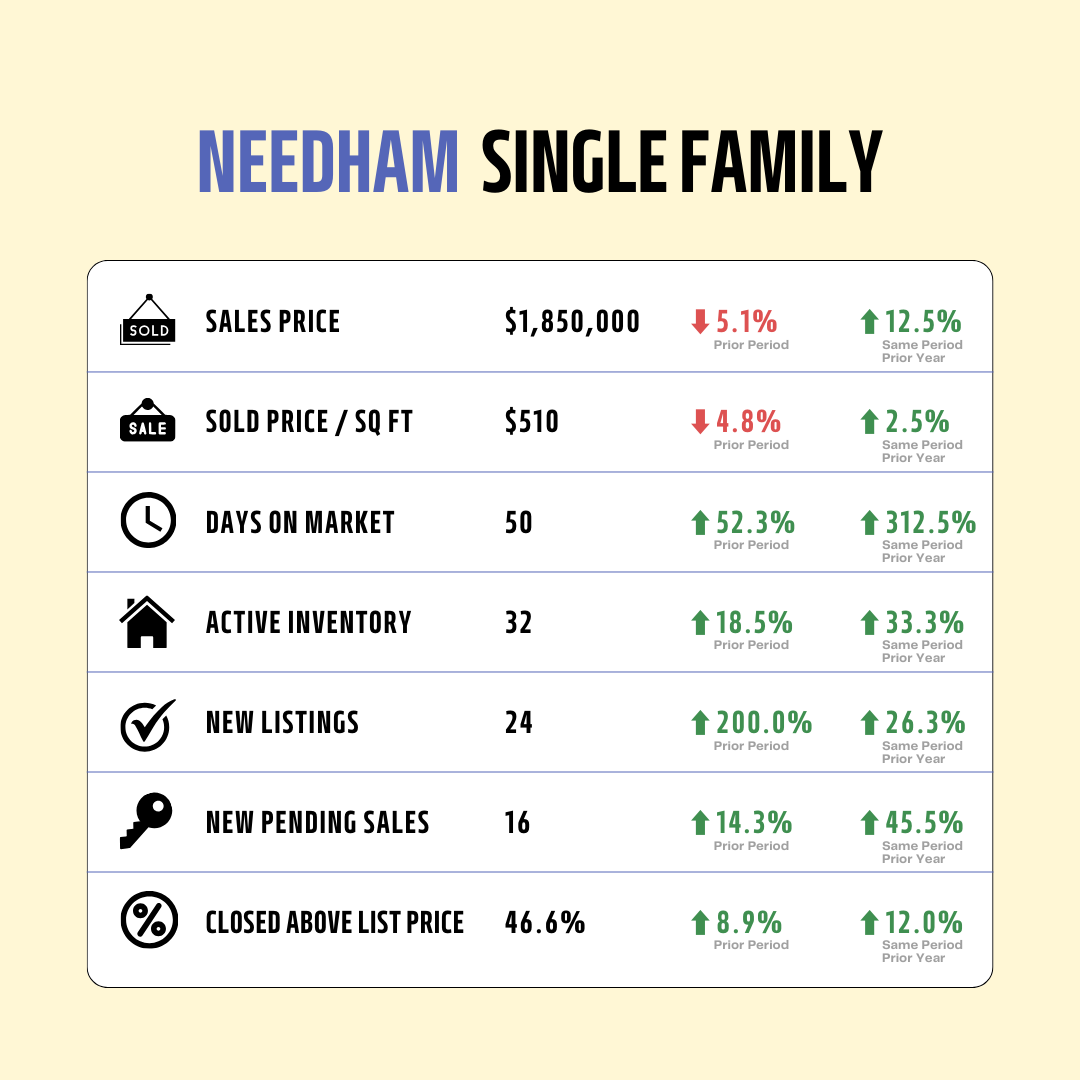Click the 12.5% same period prior year figure
1080x1080 pixels.
click(923, 322)
